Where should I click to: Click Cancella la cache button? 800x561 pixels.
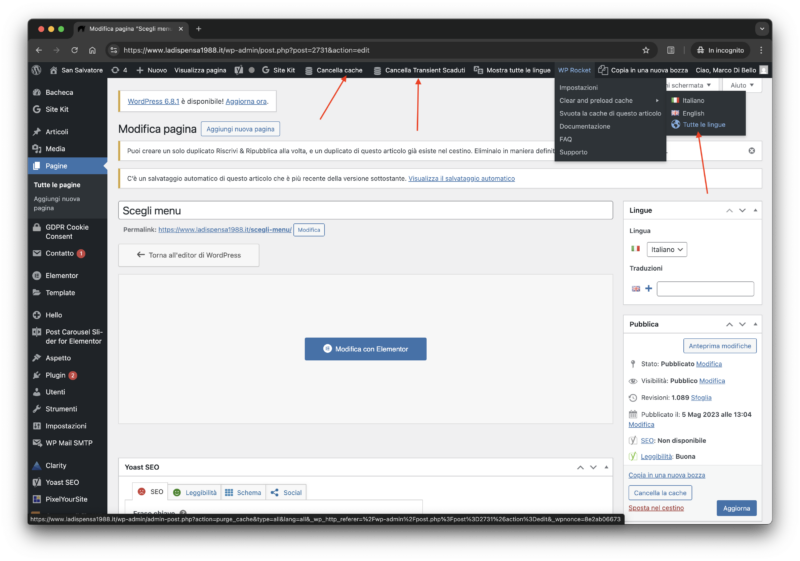(660, 493)
